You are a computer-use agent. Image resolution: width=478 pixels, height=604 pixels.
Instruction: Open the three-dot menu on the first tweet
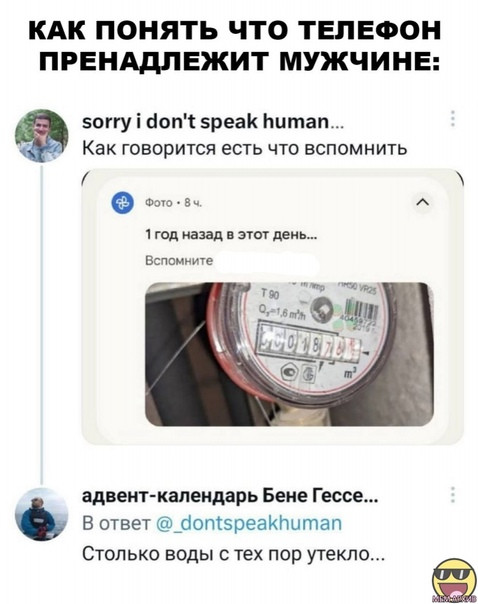pos(453,119)
